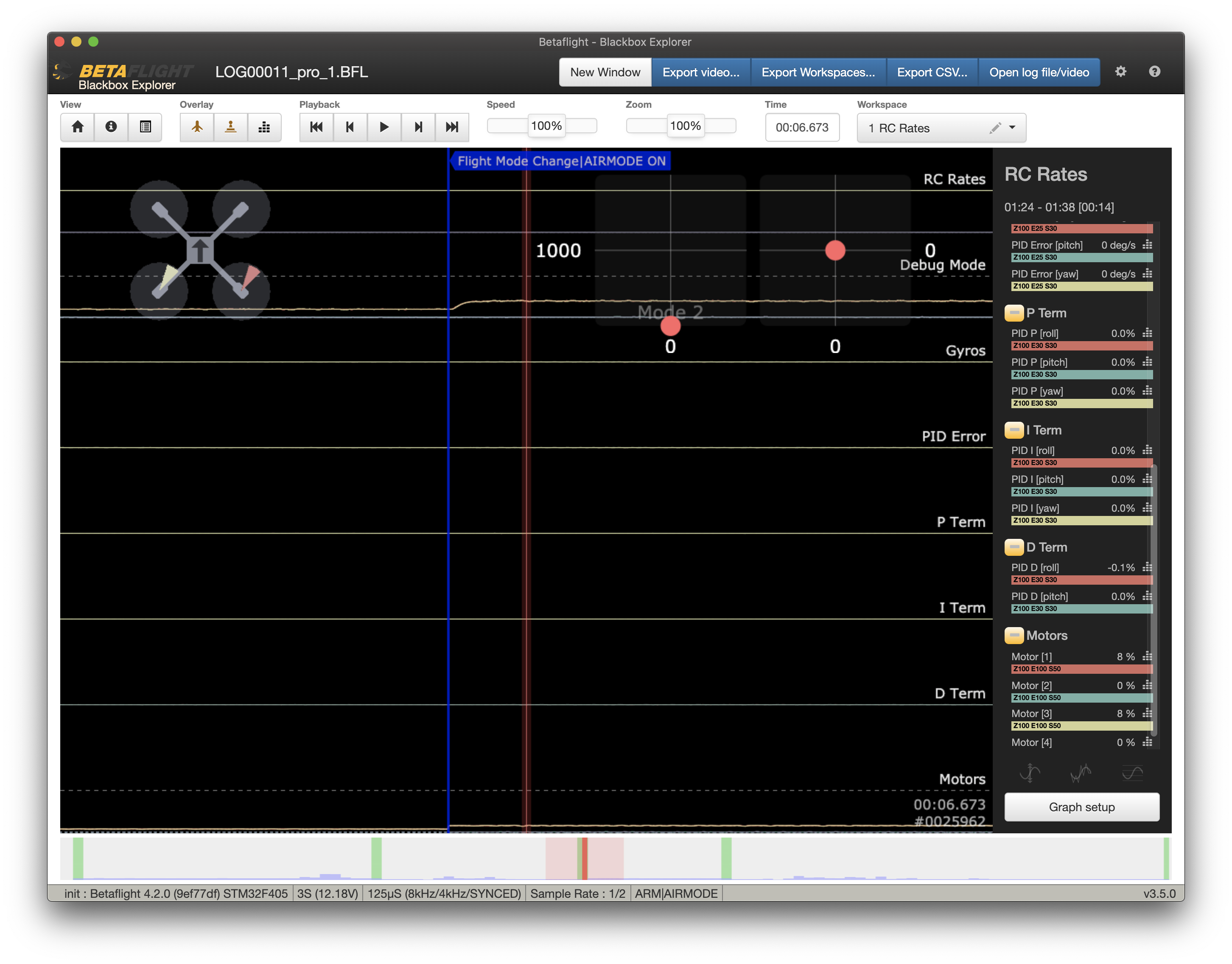This screenshot has width=1232, height=964.
Task: Toggle the stick display overlay
Action: [x=230, y=127]
